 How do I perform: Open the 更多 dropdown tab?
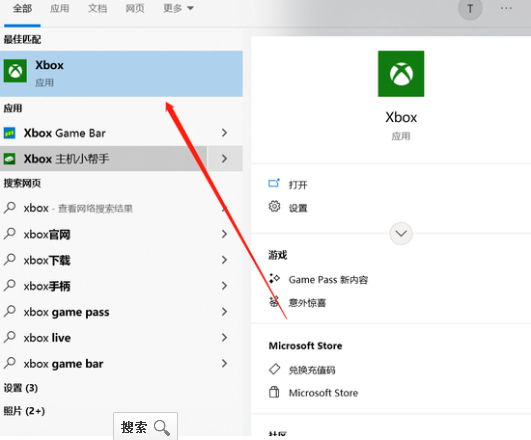click(178, 8)
